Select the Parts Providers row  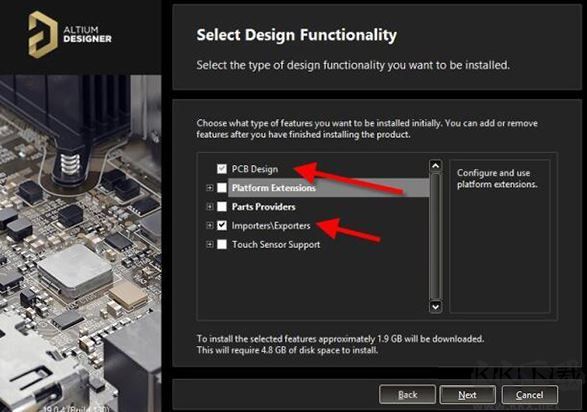264,207
